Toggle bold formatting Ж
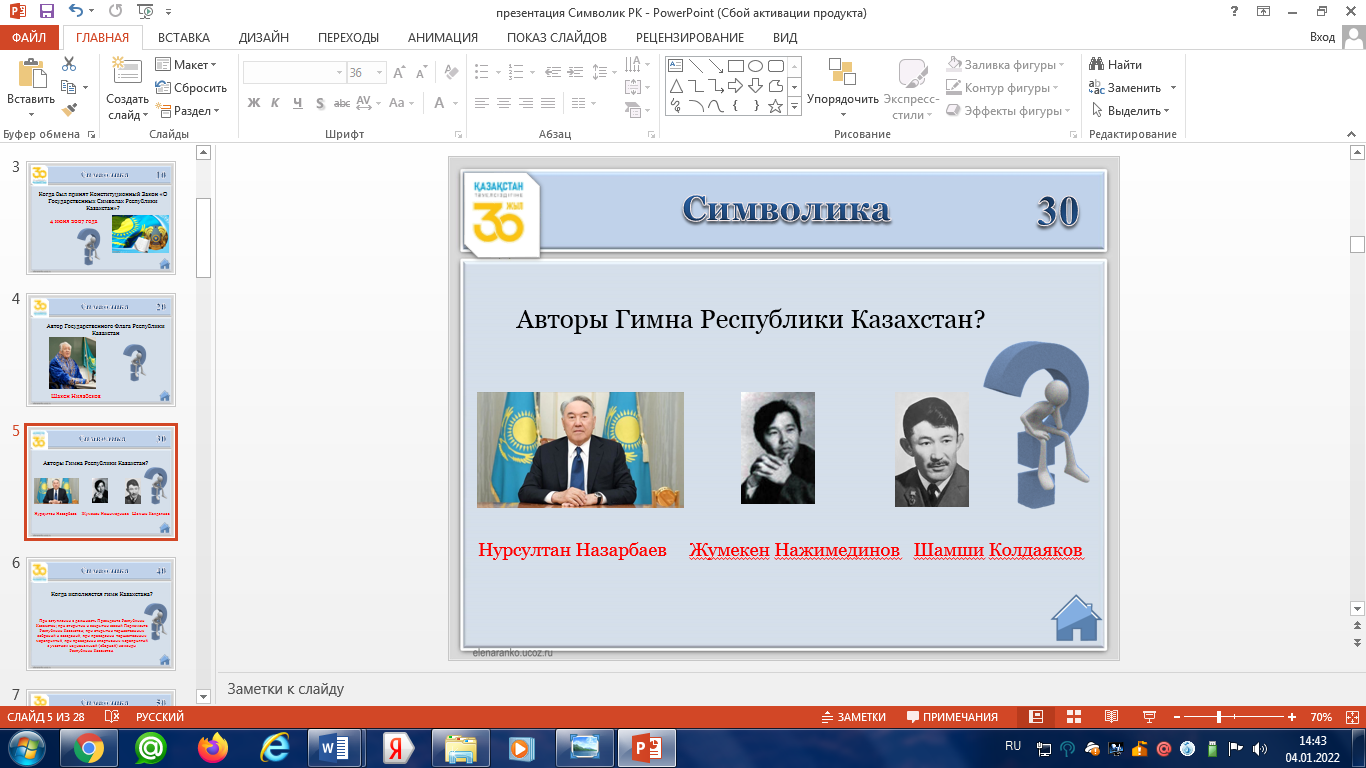Viewport: 1366px width, 768px height. (x=254, y=103)
